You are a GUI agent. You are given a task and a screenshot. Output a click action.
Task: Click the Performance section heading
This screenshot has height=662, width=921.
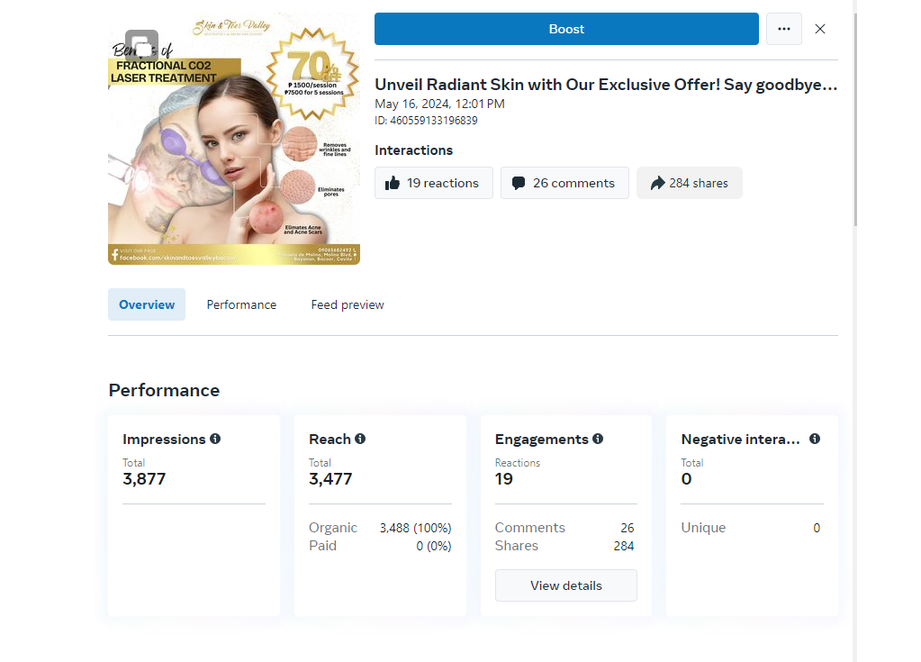tap(164, 390)
